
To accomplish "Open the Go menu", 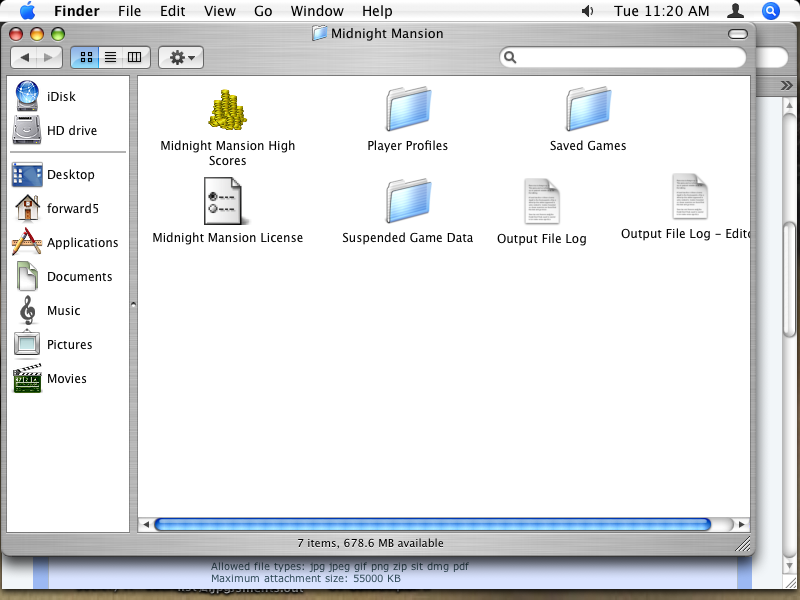I will pos(263,11).
